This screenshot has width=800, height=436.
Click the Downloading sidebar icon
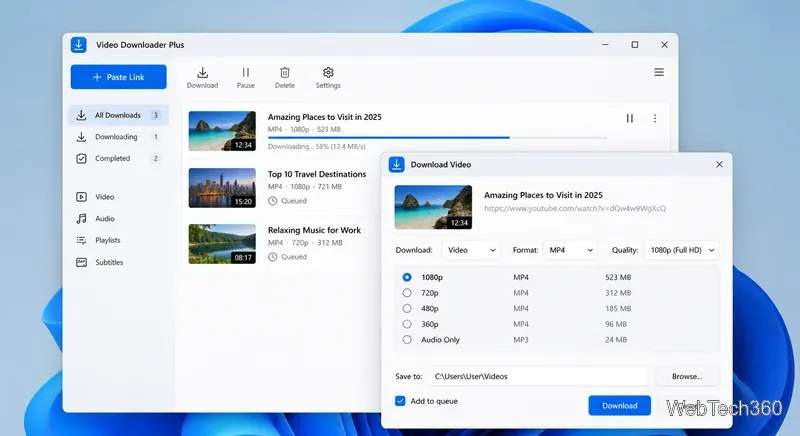(81, 137)
